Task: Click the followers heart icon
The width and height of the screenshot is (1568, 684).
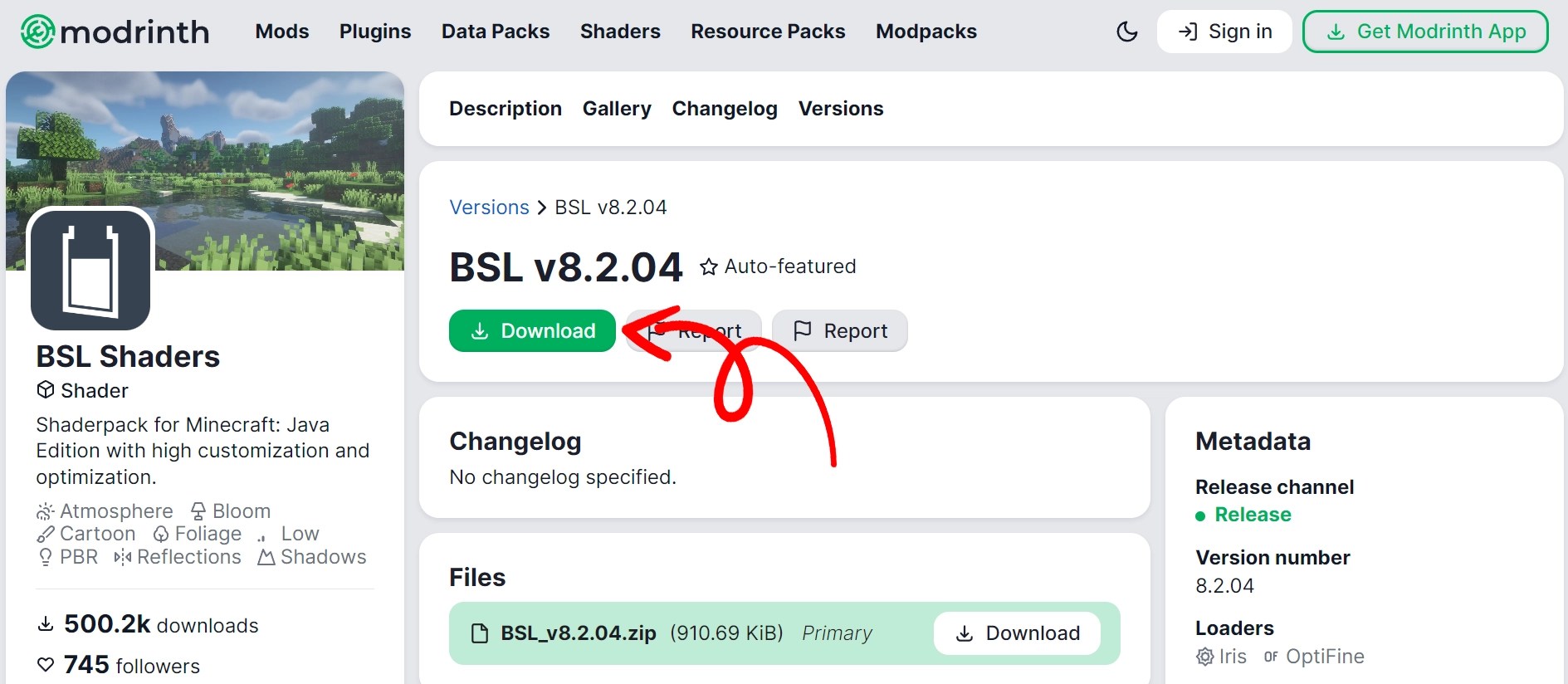Action: click(x=46, y=664)
